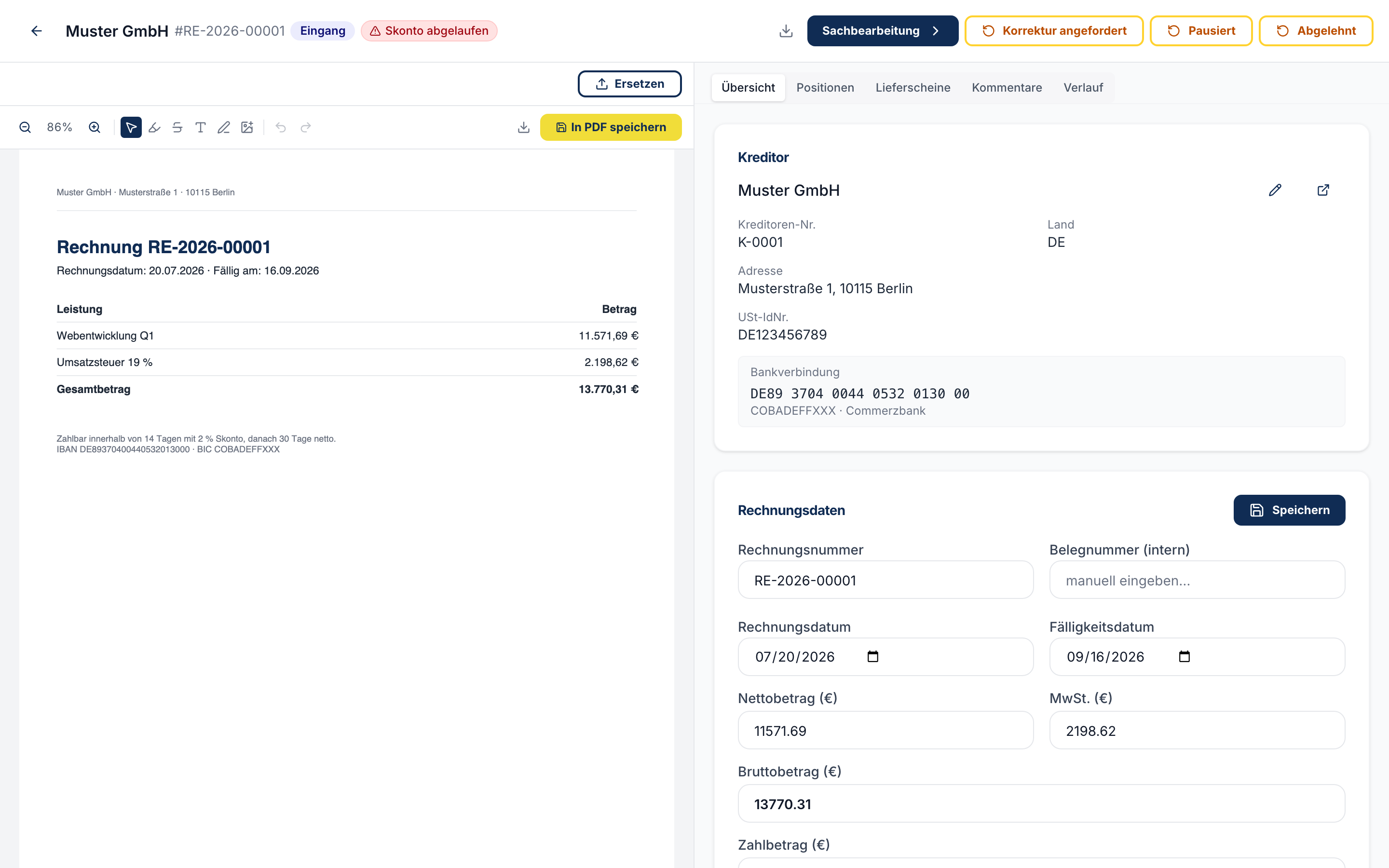Save Rechnungsdaten with Speichern
This screenshot has width=1389, height=868.
pyautogui.click(x=1289, y=510)
